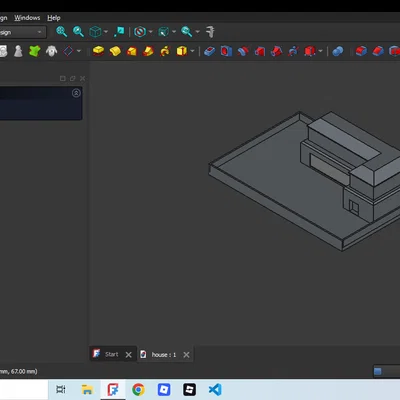The height and width of the screenshot is (400, 400).
Task: Close the Start tab
Action: point(129,355)
